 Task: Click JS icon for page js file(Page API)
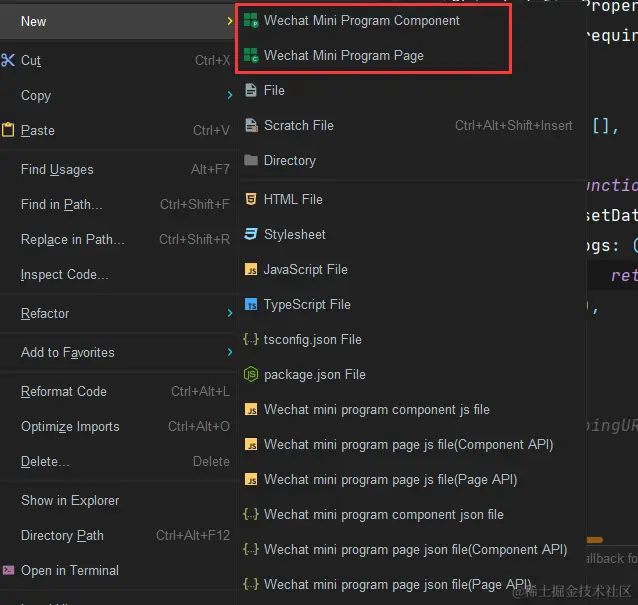click(251, 479)
